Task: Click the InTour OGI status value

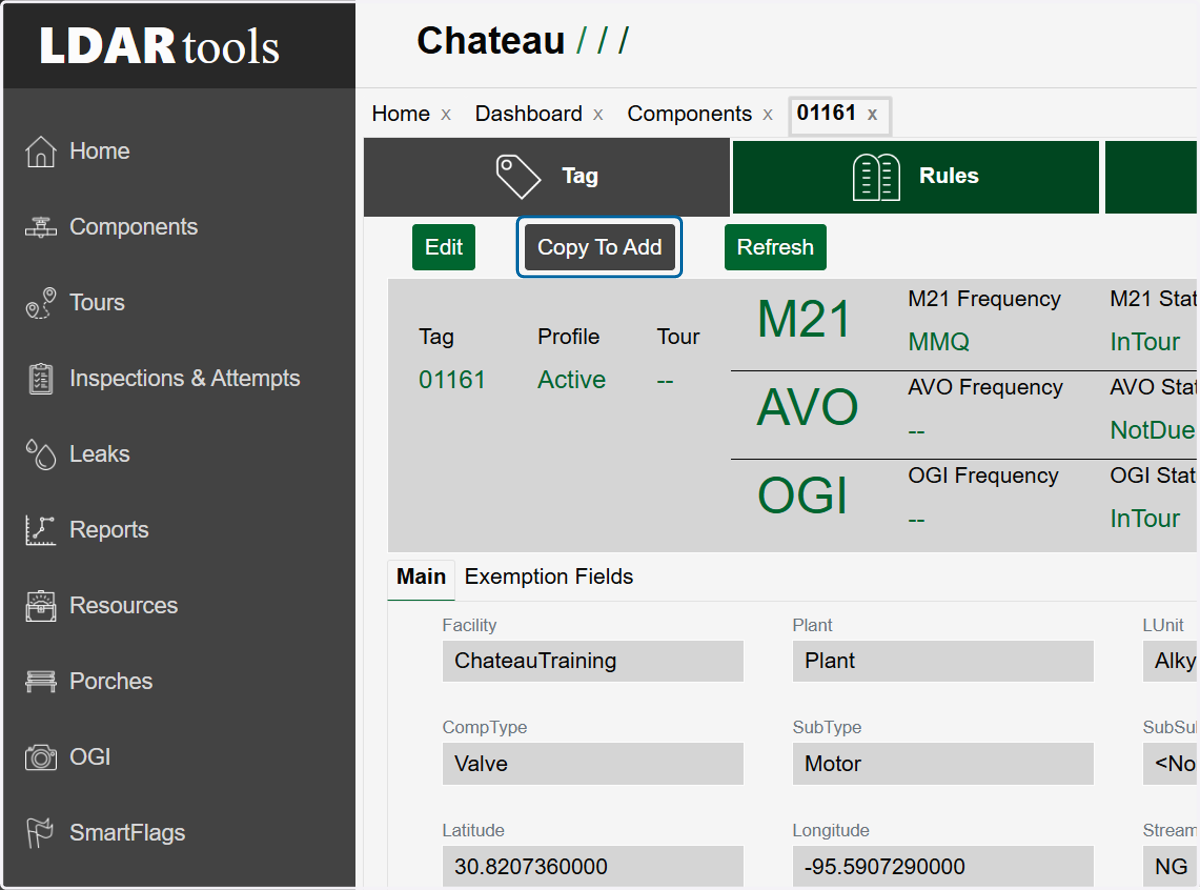Action: click(1146, 518)
